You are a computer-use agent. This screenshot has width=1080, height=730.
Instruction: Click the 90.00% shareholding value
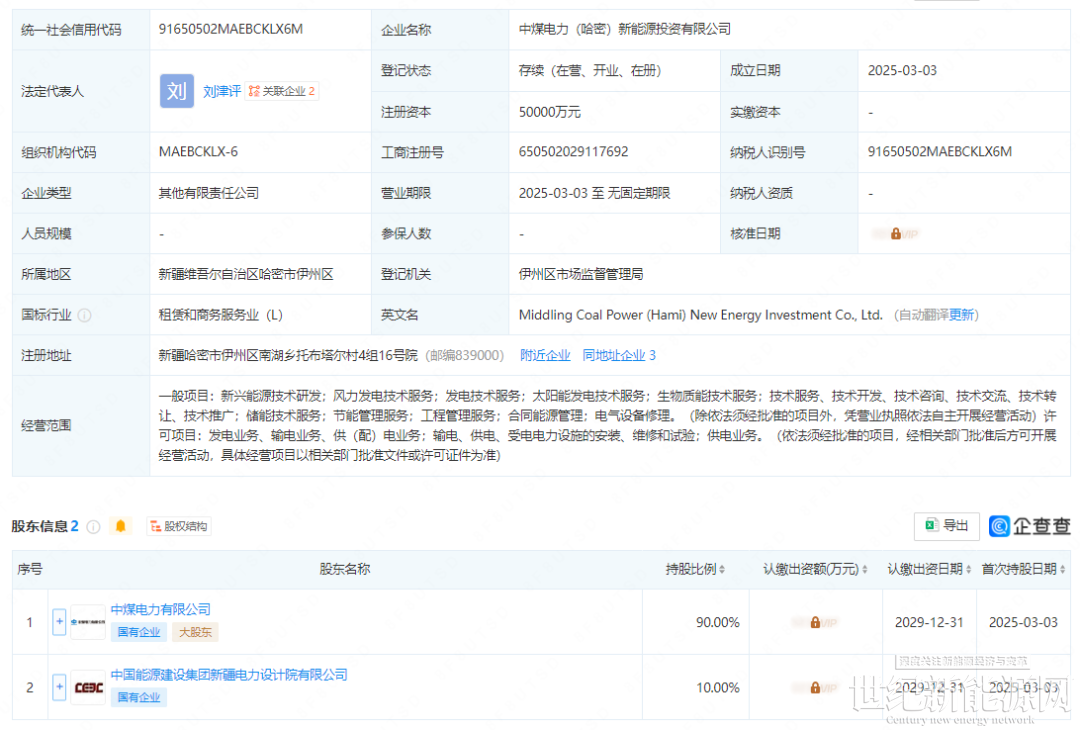tap(718, 623)
